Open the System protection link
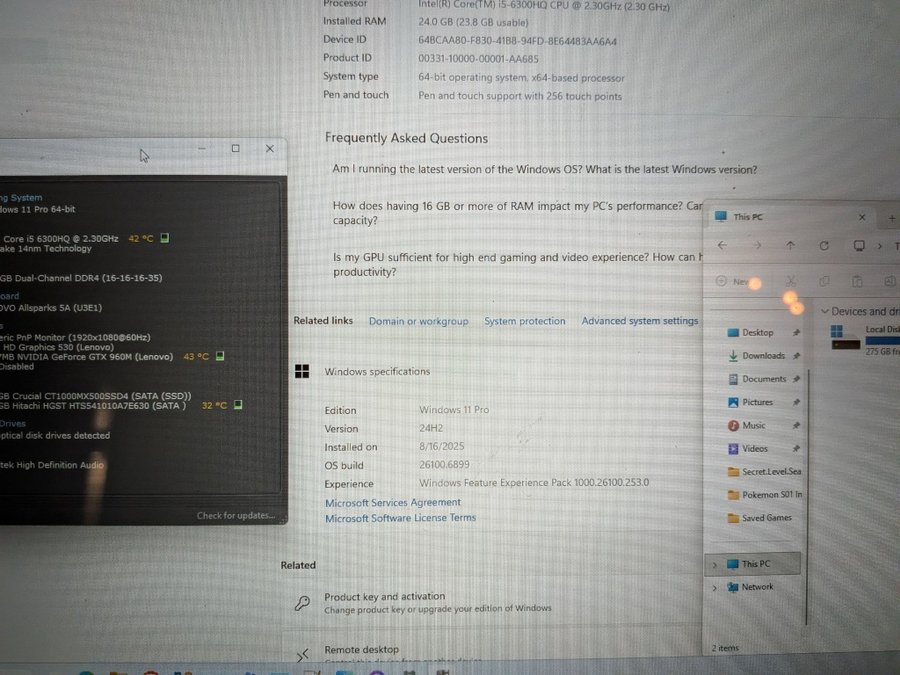Viewport: 900px width, 675px height. point(524,321)
